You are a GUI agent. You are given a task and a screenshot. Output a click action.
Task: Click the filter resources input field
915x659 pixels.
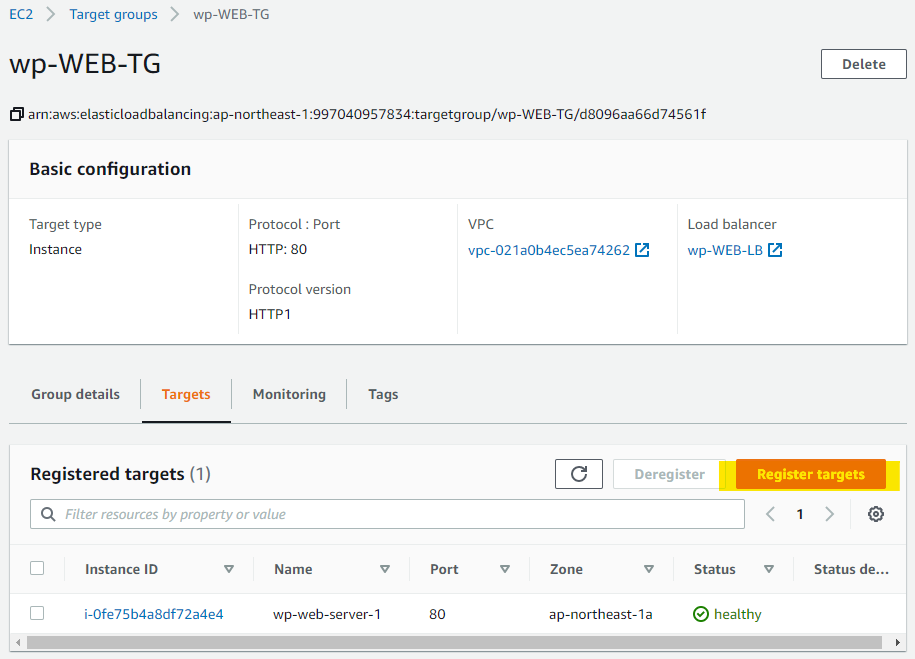(387, 514)
